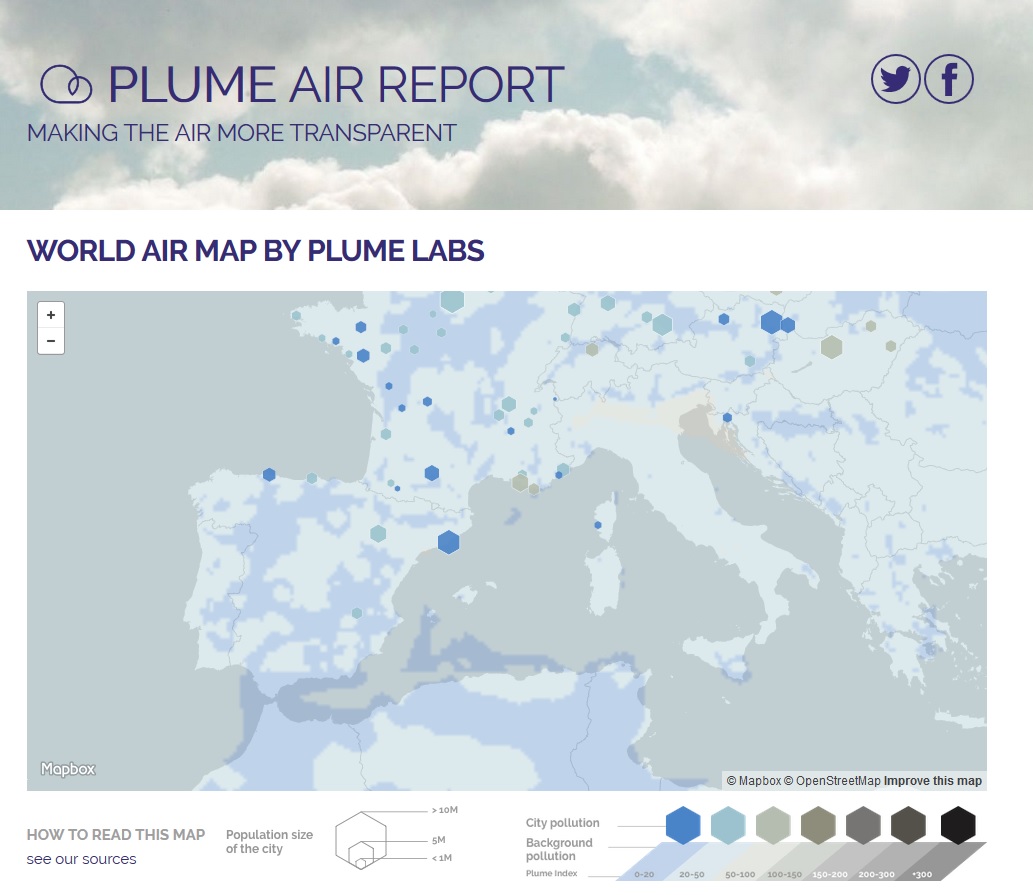Screen dimensions: 1033x895
Task: Open the © OpenStreetMap attribution link
Action: (831, 781)
